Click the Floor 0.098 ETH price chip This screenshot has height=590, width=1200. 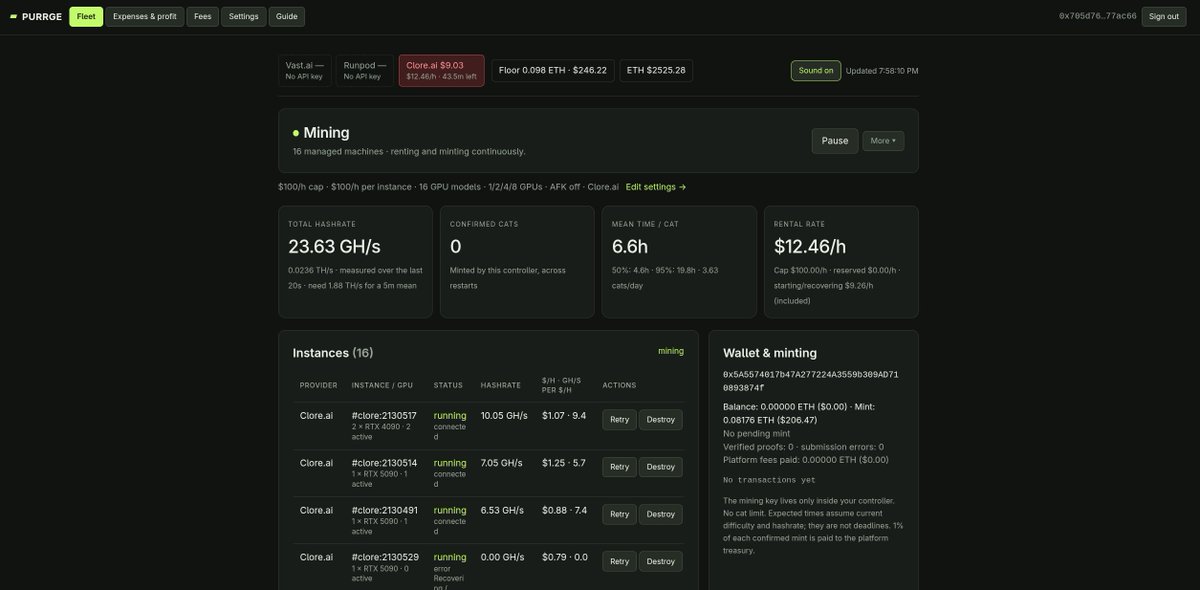553,70
